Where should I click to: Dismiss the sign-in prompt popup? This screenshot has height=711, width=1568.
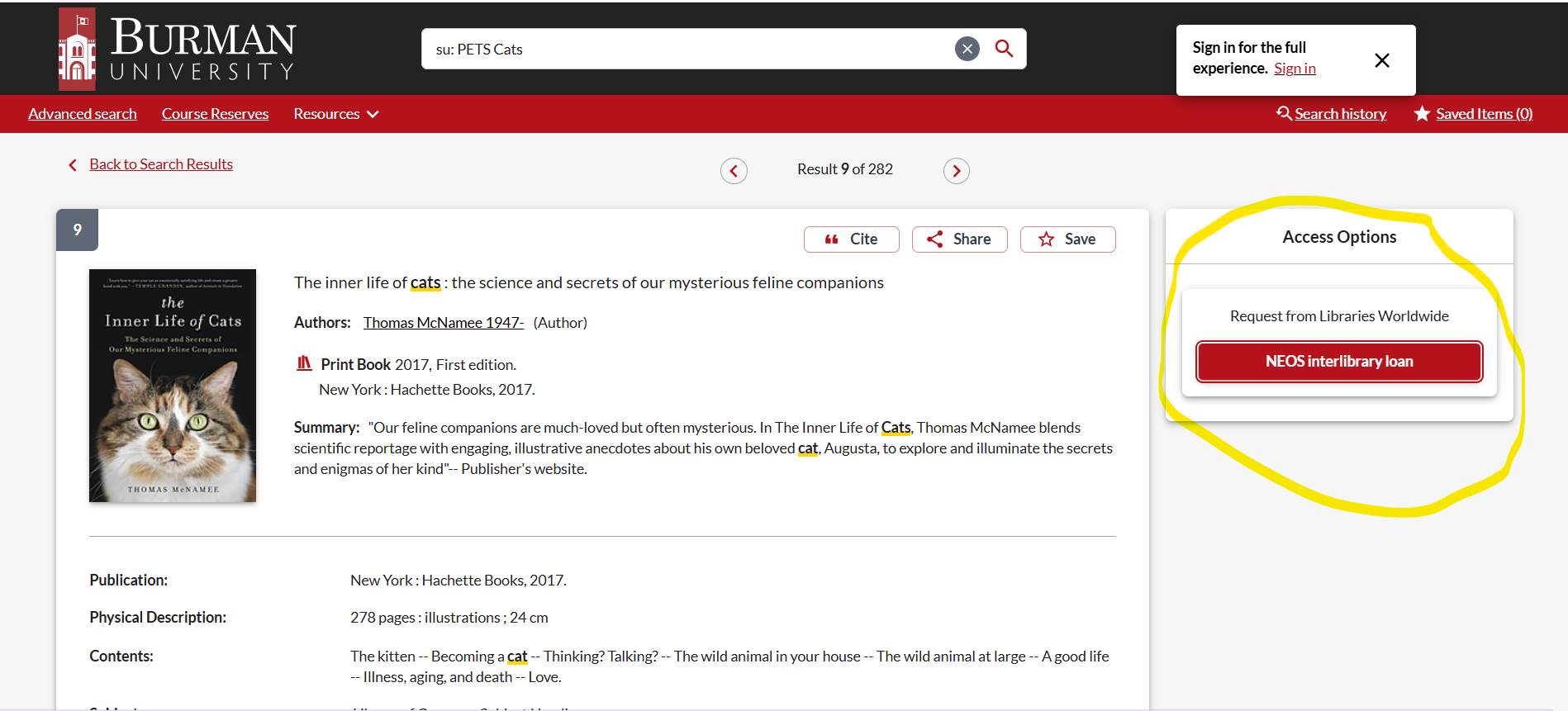coord(1381,60)
